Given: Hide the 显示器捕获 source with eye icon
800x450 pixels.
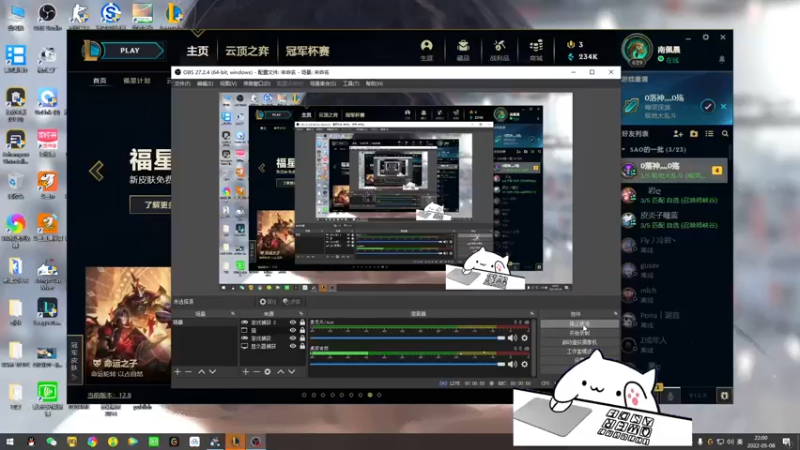Looking at the screenshot, I should pos(293,346).
